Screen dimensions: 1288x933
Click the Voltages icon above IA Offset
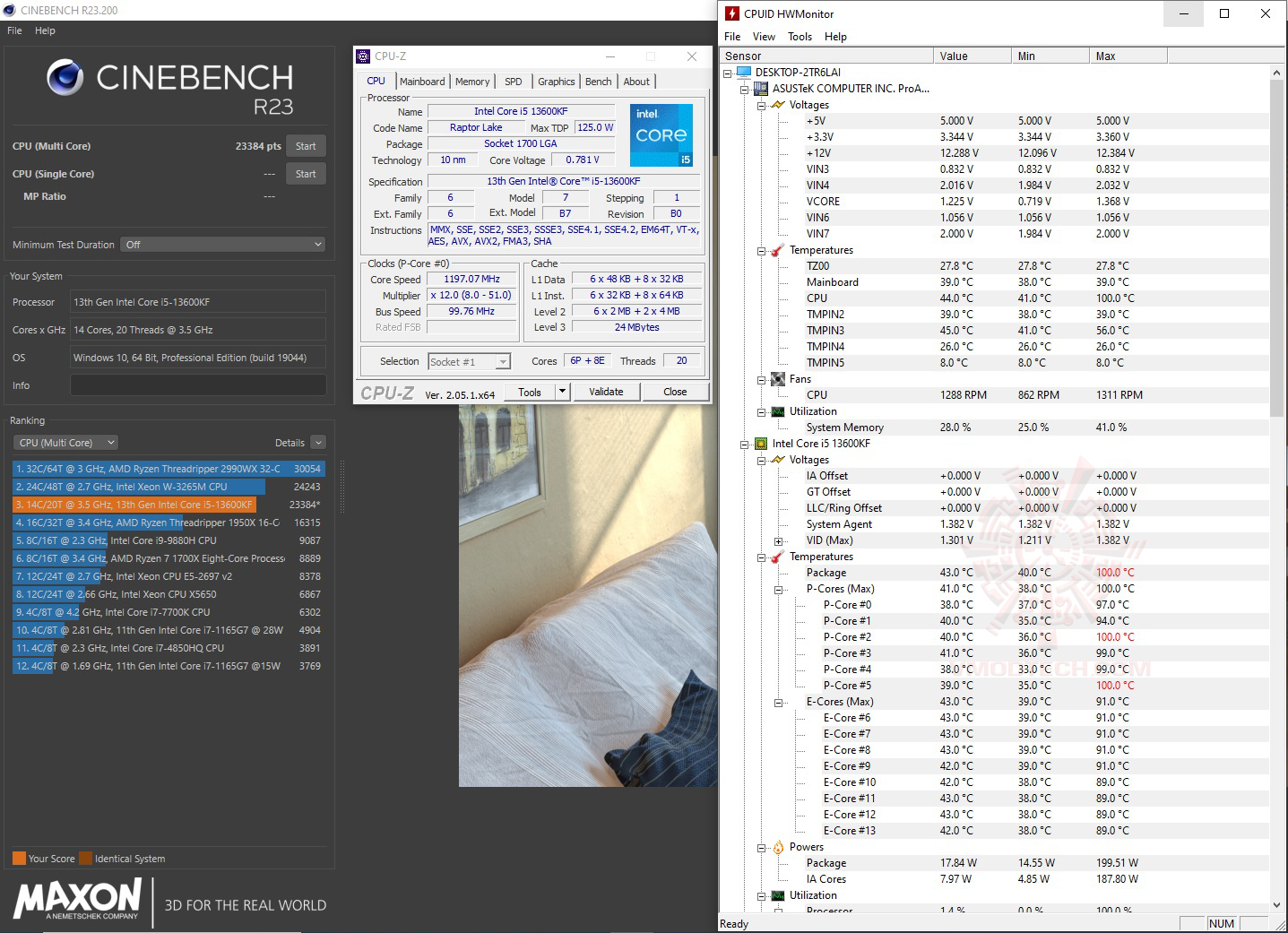click(x=778, y=460)
